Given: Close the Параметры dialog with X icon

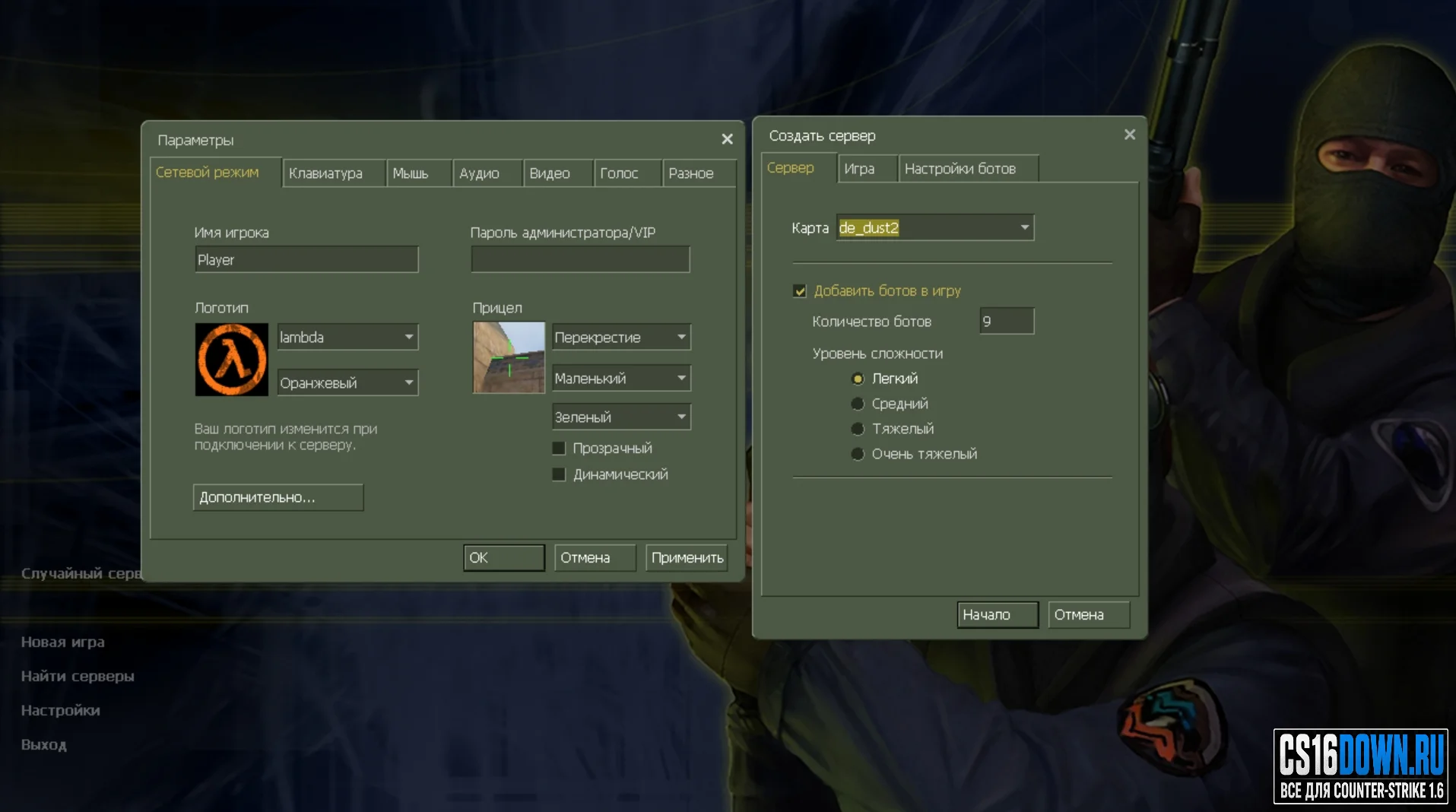Looking at the screenshot, I should coord(727,139).
